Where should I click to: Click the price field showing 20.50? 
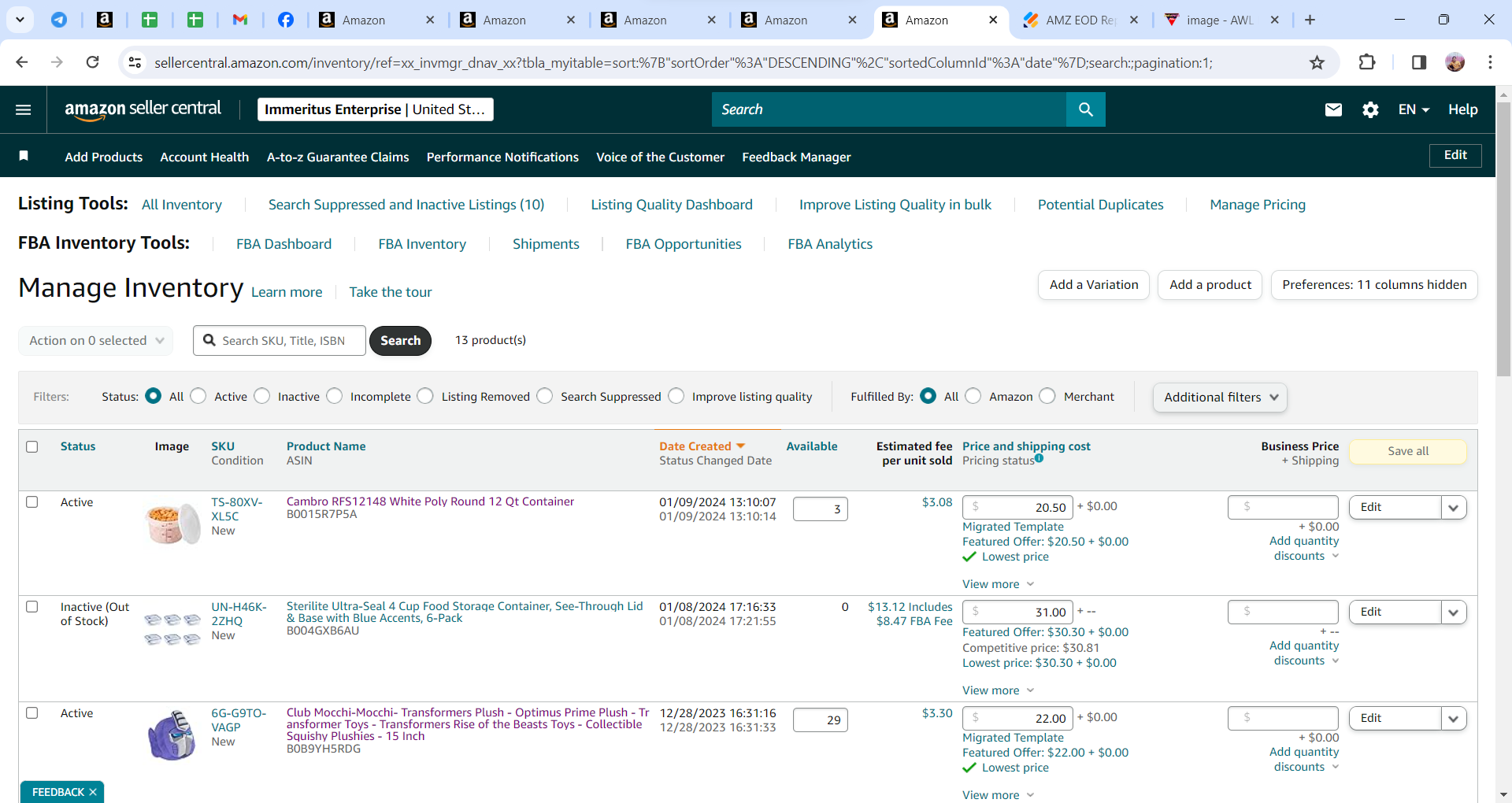coord(1017,508)
